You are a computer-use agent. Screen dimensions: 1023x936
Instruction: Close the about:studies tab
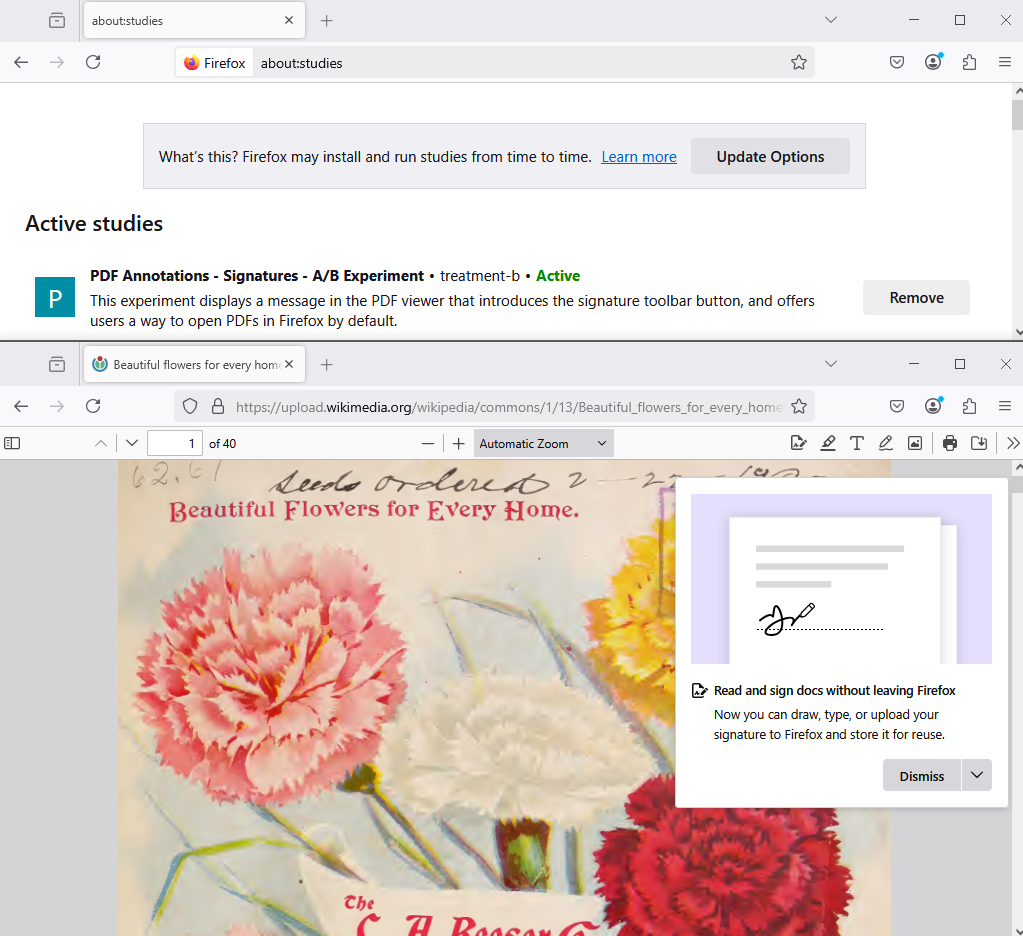(289, 20)
